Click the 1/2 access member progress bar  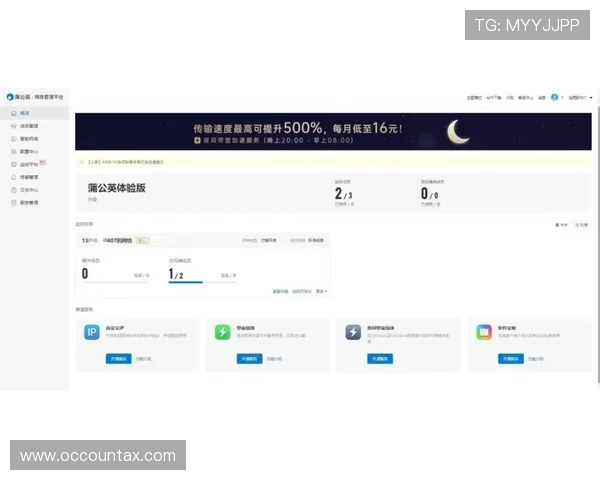pos(202,282)
